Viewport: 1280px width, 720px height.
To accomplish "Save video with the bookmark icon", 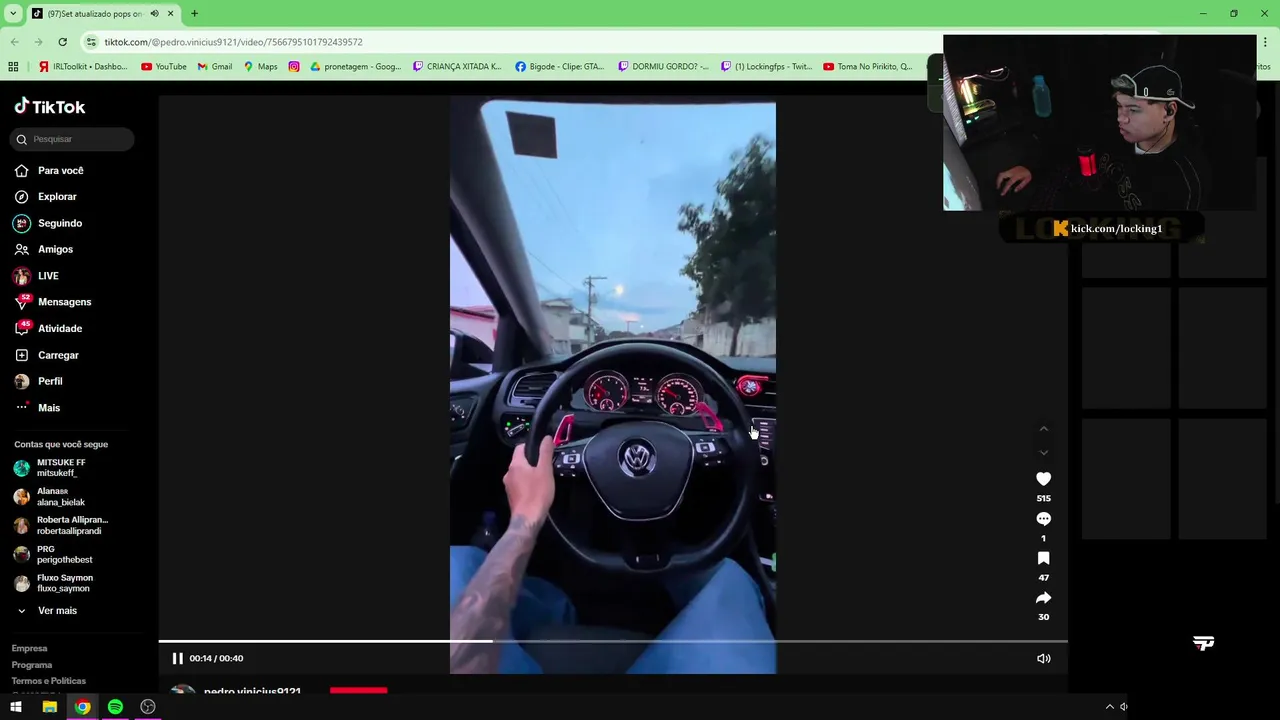I will click(1043, 558).
